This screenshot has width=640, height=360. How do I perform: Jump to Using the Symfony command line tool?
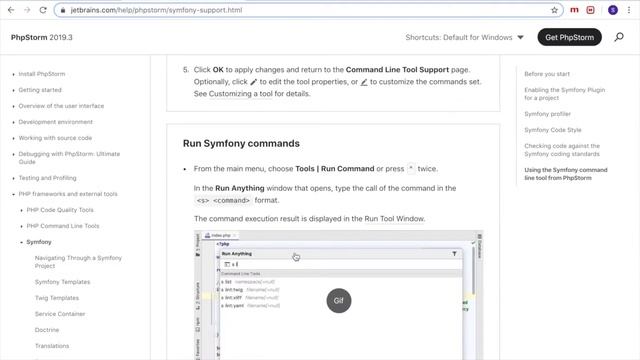[566, 174]
